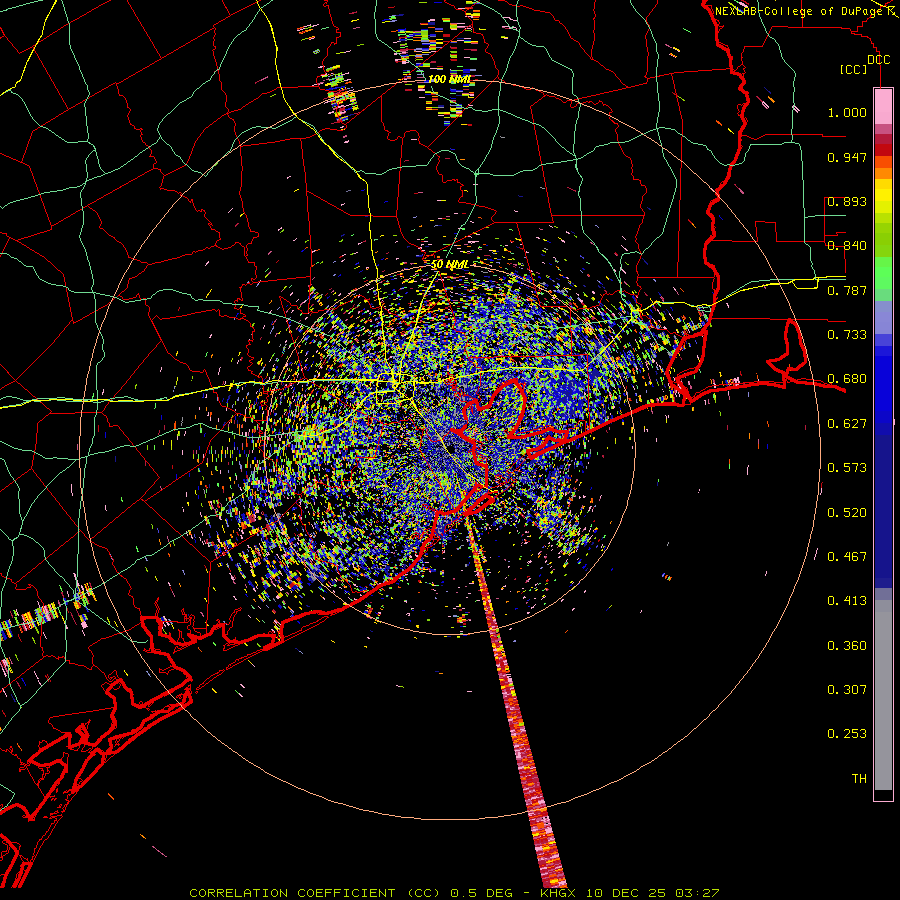The image size is (900, 900).
Task: Click the 0.947 scale value
Action: click(847, 157)
